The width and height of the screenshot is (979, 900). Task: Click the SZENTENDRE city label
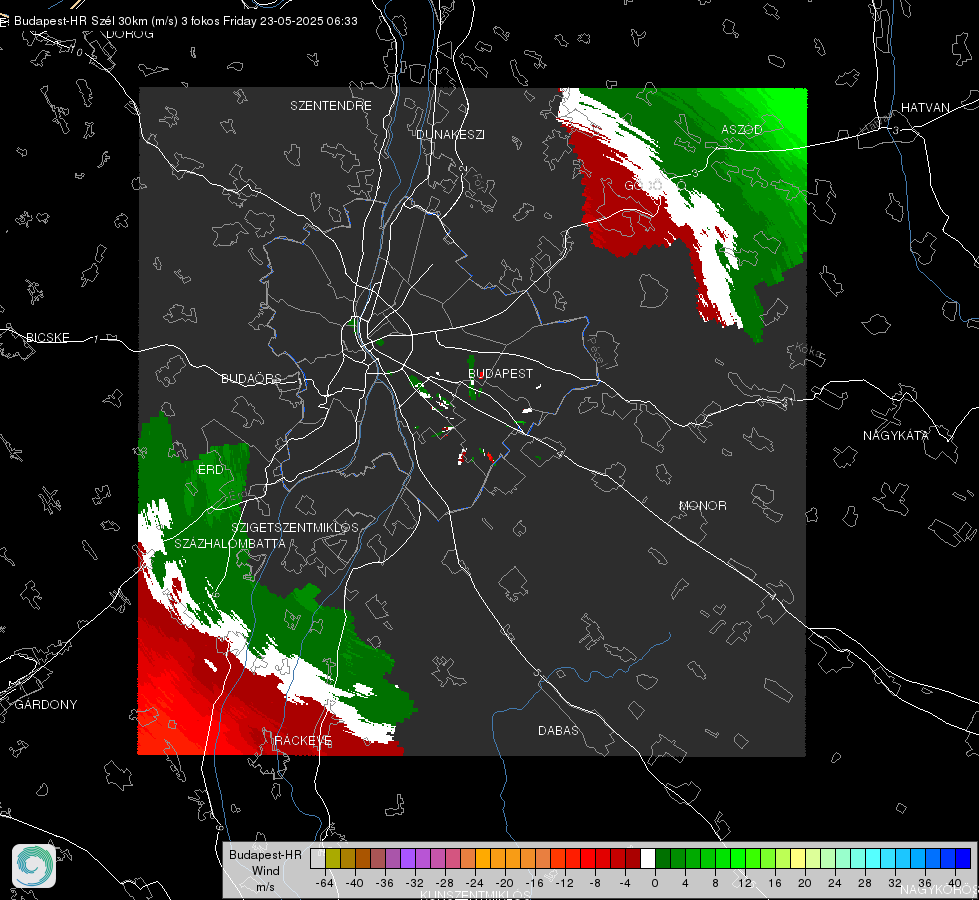(x=331, y=106)
